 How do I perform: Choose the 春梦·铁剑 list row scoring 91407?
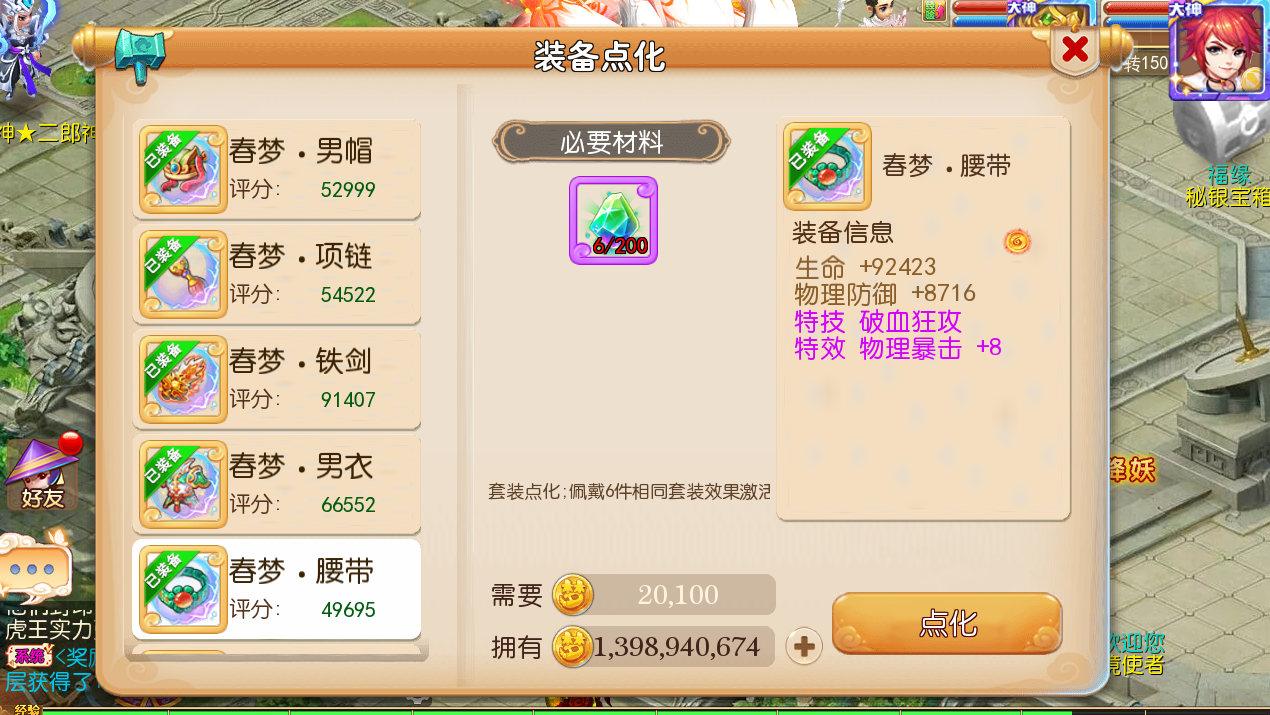277,379
